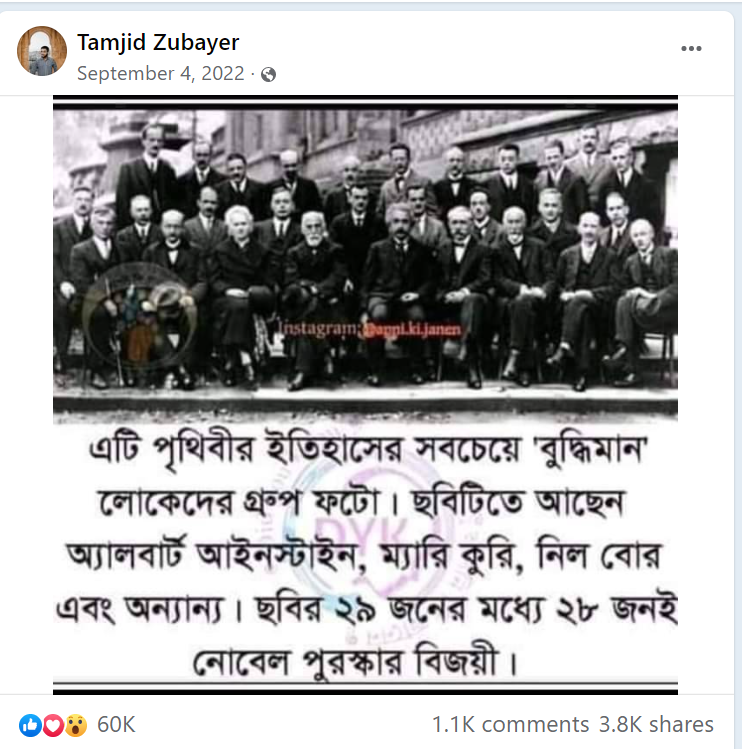742x749 pixels.
Task: Click the Public globe audience icon
Action: [x=269, y=75]
